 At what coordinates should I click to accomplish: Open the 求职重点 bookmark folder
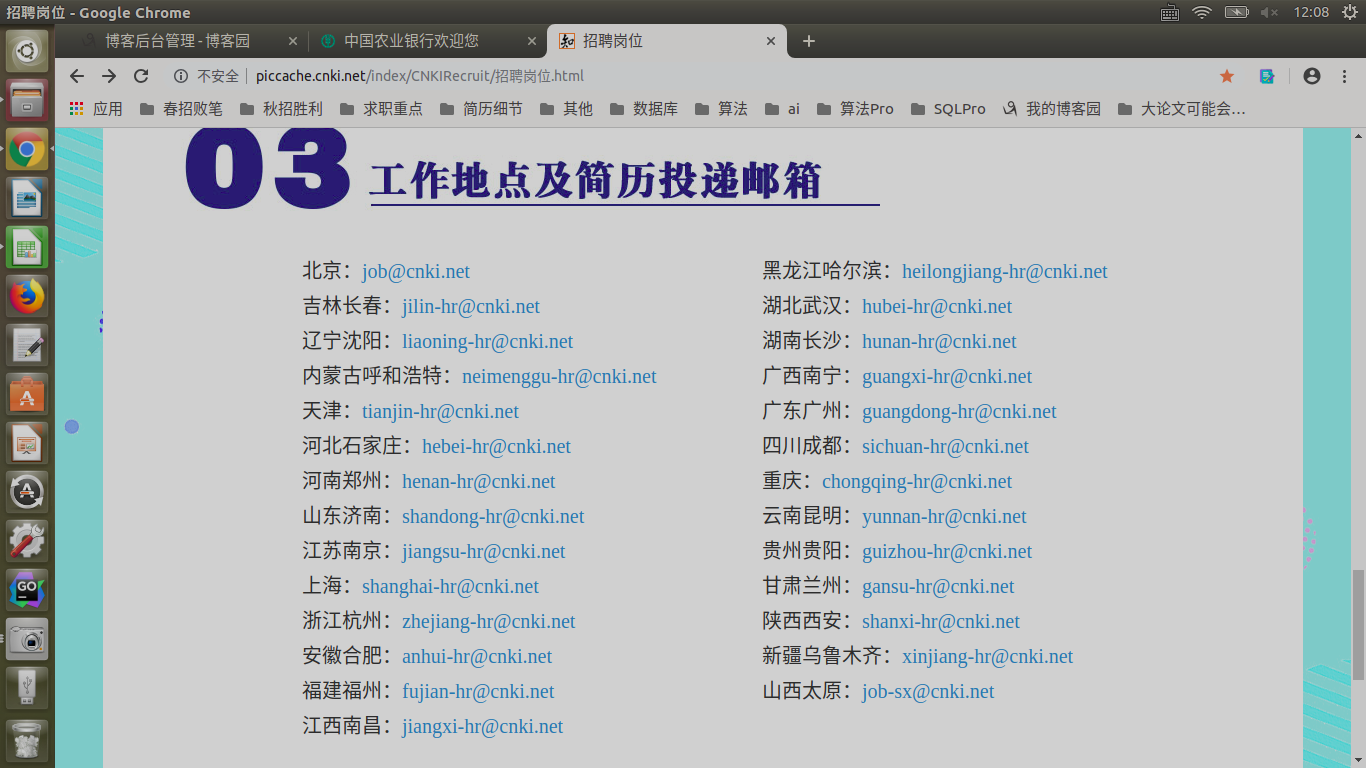click(381, 109)
